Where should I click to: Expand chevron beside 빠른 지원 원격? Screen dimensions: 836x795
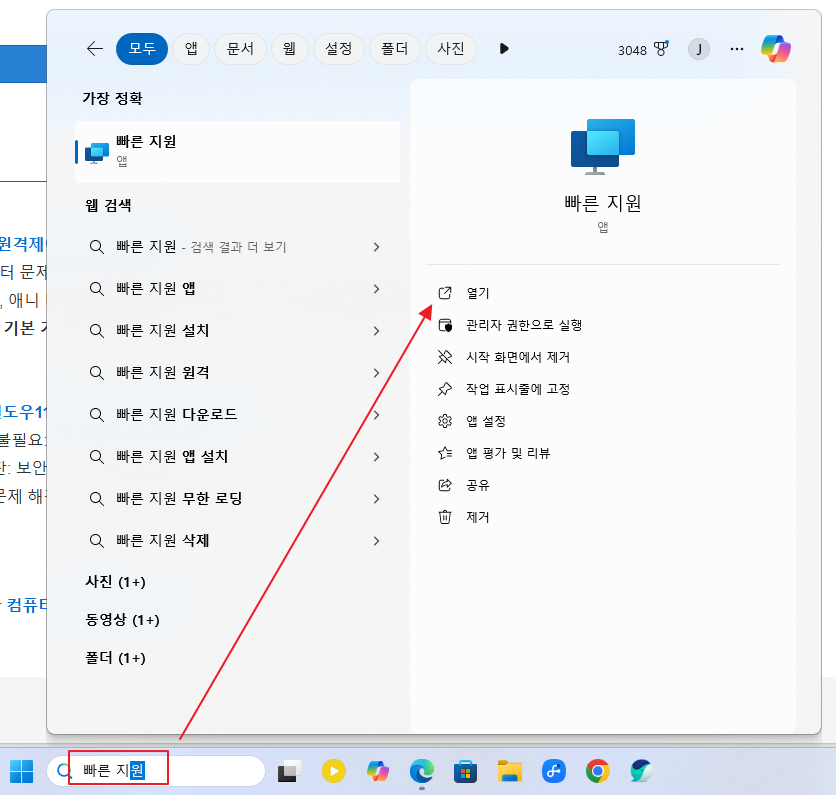376,373
